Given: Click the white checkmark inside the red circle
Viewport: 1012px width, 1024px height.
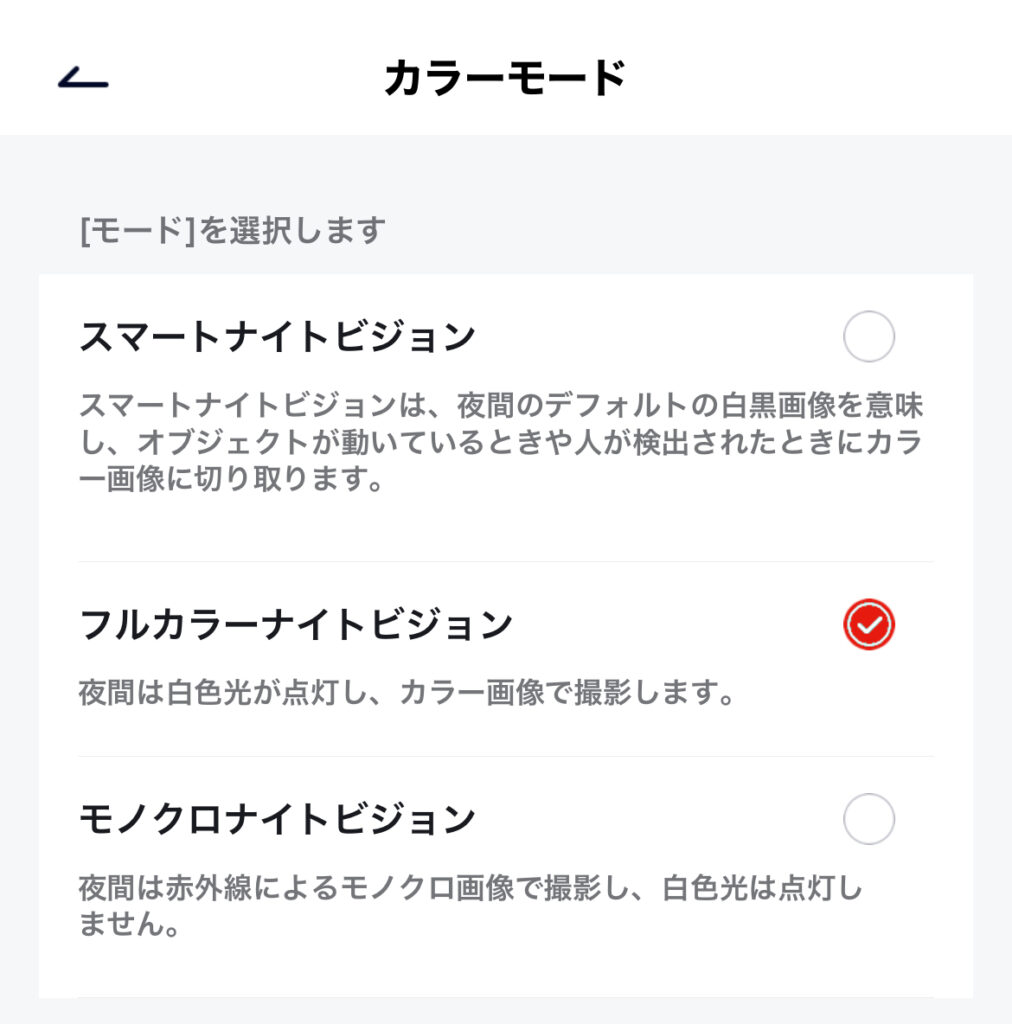Looking at the screenshot, I should [x=869, y=625].
